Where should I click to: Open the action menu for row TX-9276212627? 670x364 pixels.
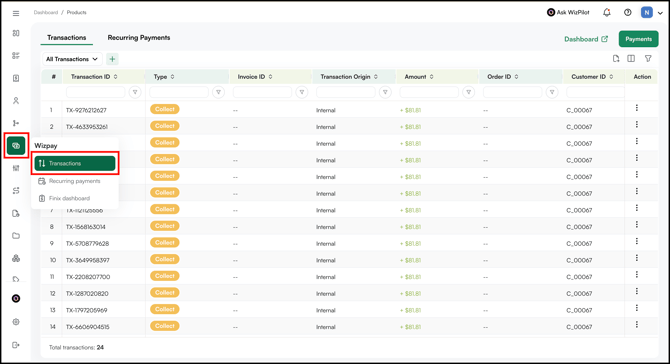tap(637, 108)
